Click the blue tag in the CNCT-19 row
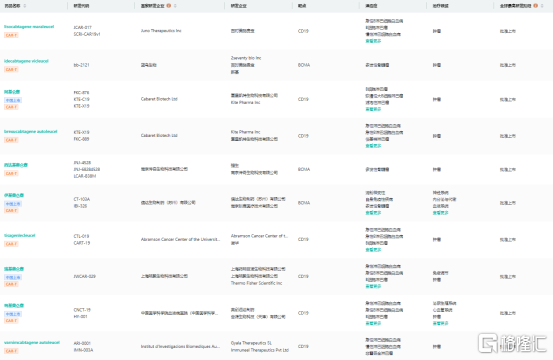The width and height of the screenshot is (553, 360). [x=13, y=314]
